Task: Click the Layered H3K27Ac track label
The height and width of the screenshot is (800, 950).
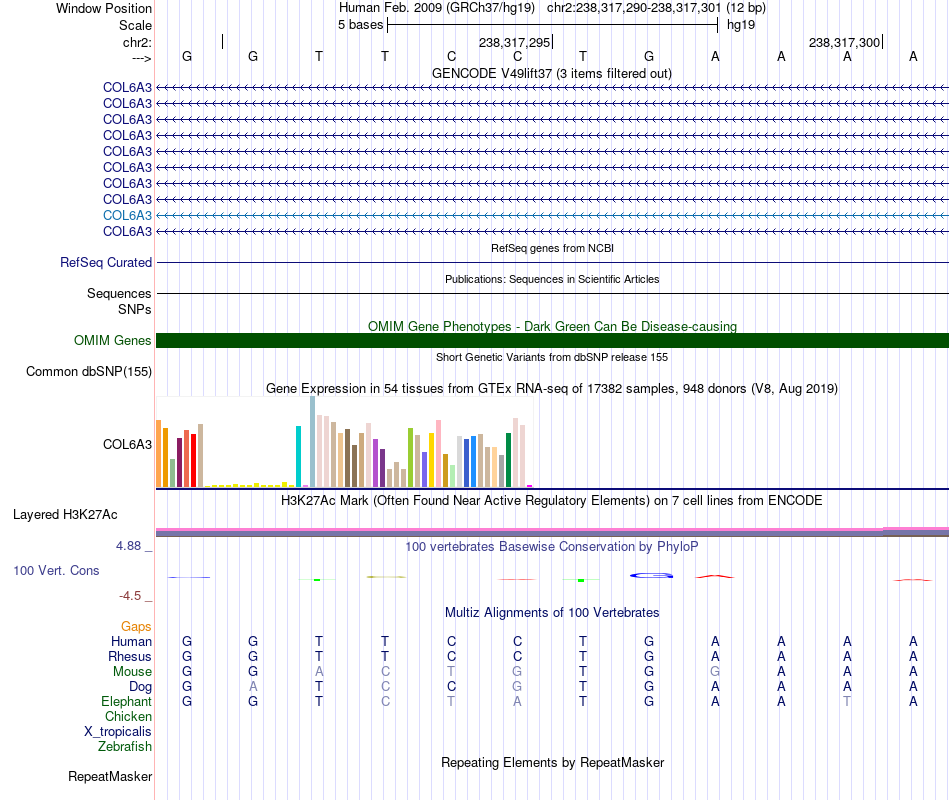Action: (x=65, y=515)
